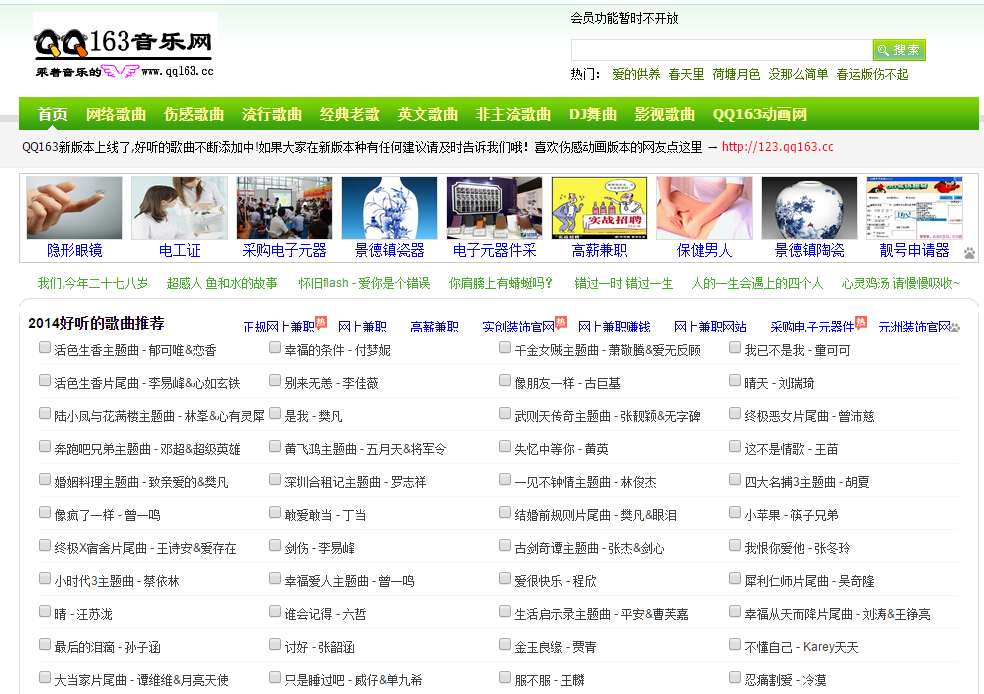The image size is (984, 694).
Task: Open song 讨好 - 张韶涵
Action: coord(319,647)
